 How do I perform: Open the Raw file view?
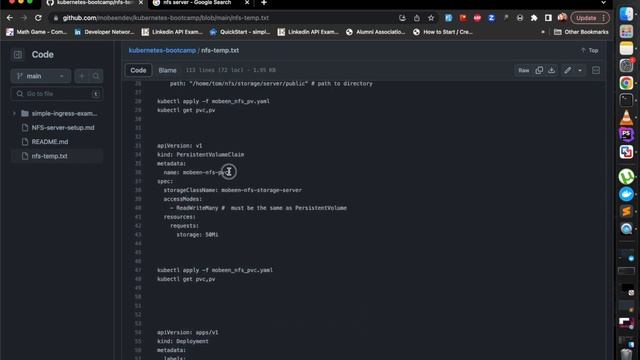523,70
